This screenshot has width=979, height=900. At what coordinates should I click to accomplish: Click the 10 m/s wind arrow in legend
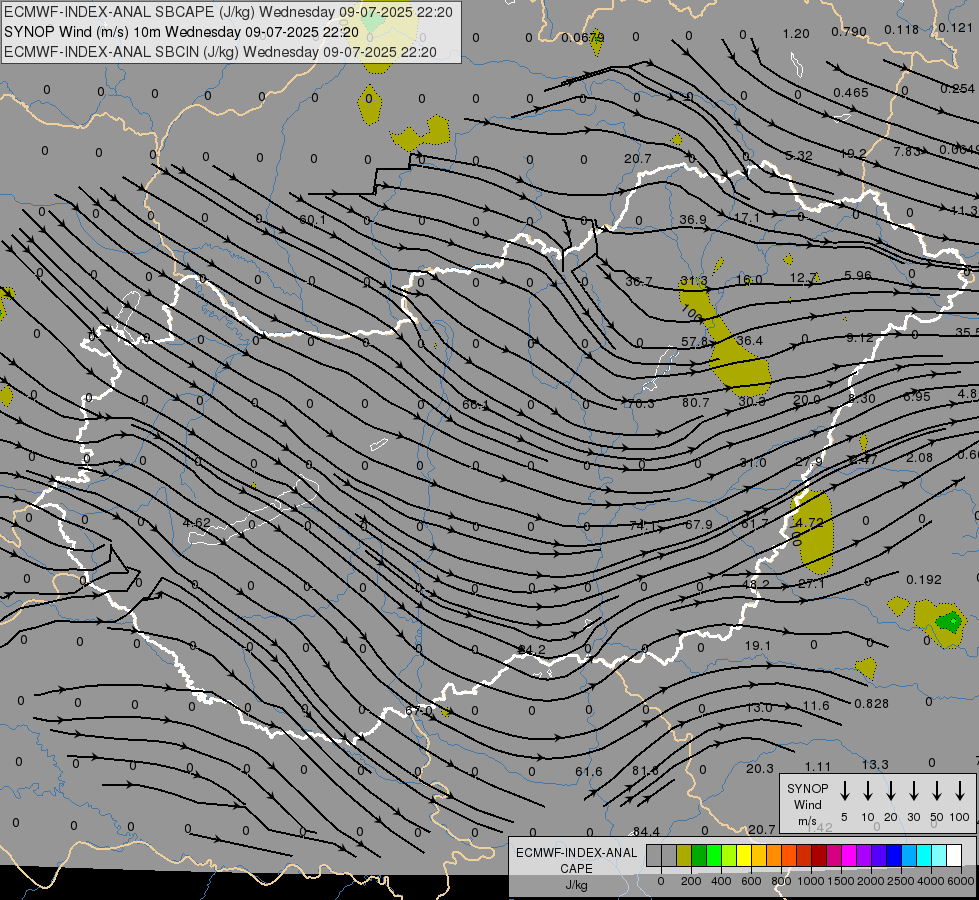click(867, 791)
